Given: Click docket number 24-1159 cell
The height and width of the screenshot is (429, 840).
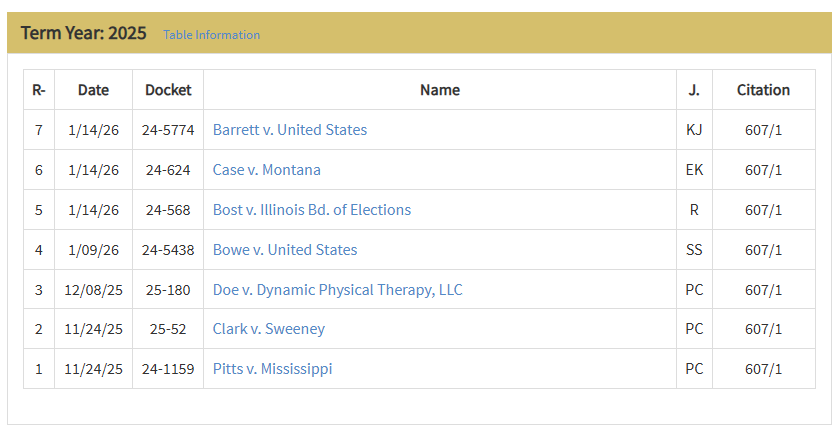Looking at the screenshot, I should click(x=168, y=369).
